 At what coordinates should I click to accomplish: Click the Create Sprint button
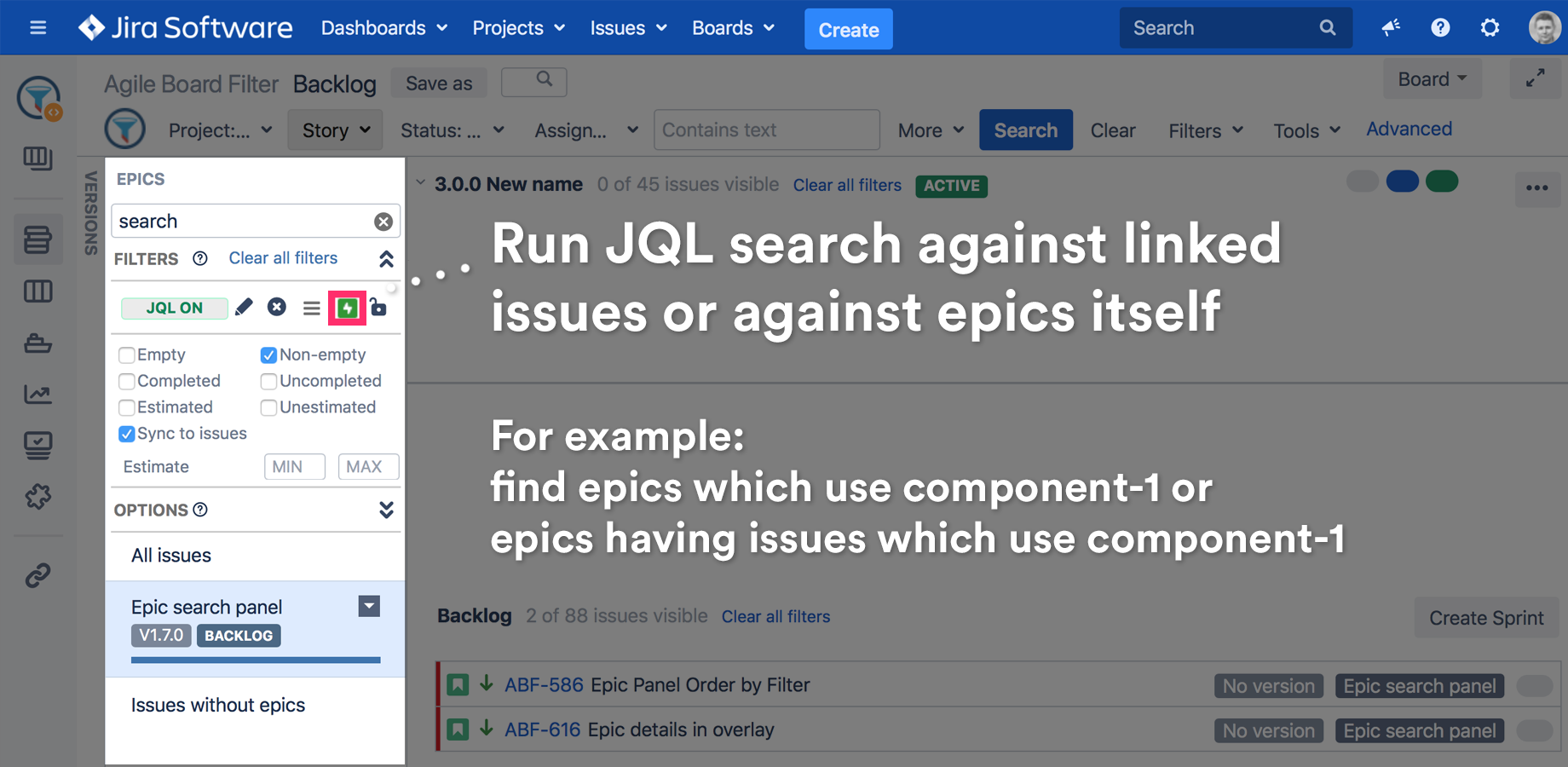[x=1485, y=618]
